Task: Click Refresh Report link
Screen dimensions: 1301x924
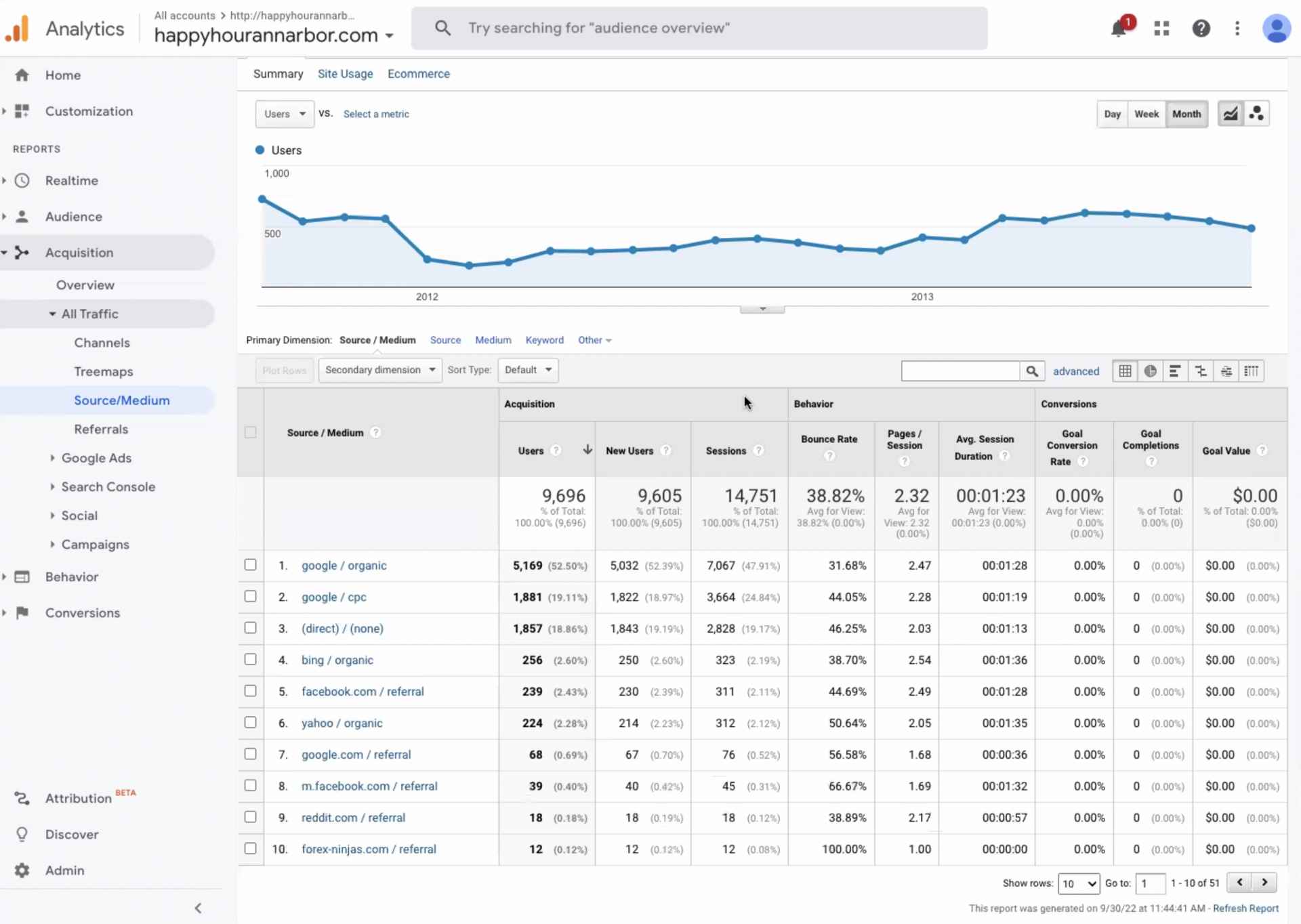Action: pos(1246,908)
